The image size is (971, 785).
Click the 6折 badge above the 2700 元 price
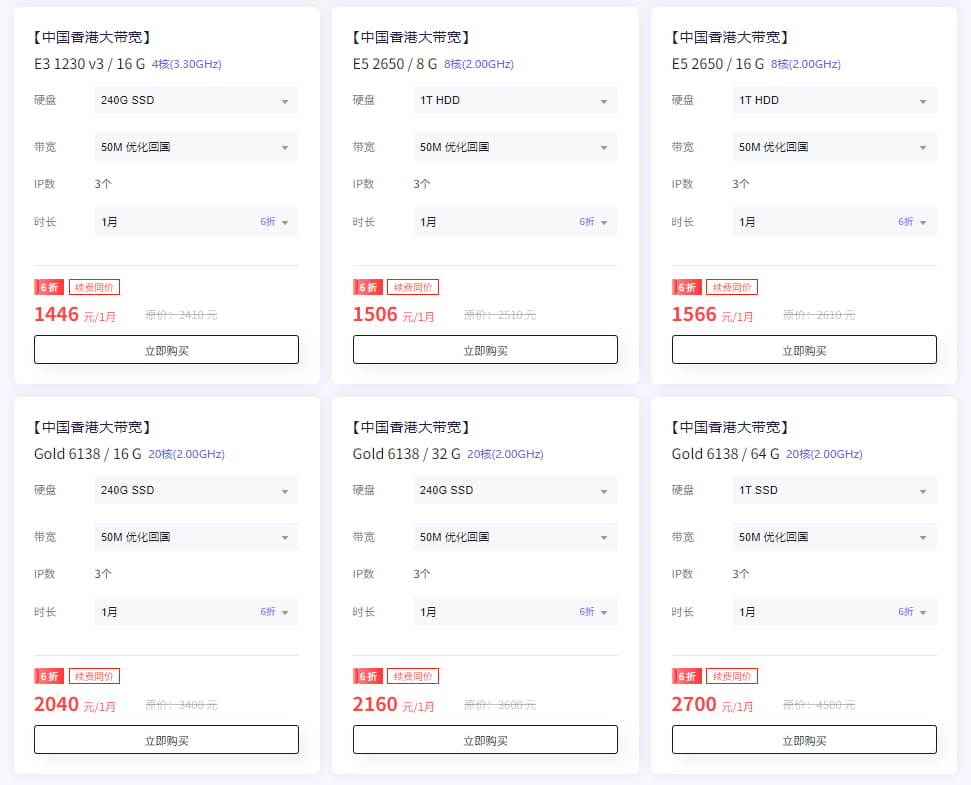click(687, 677)
